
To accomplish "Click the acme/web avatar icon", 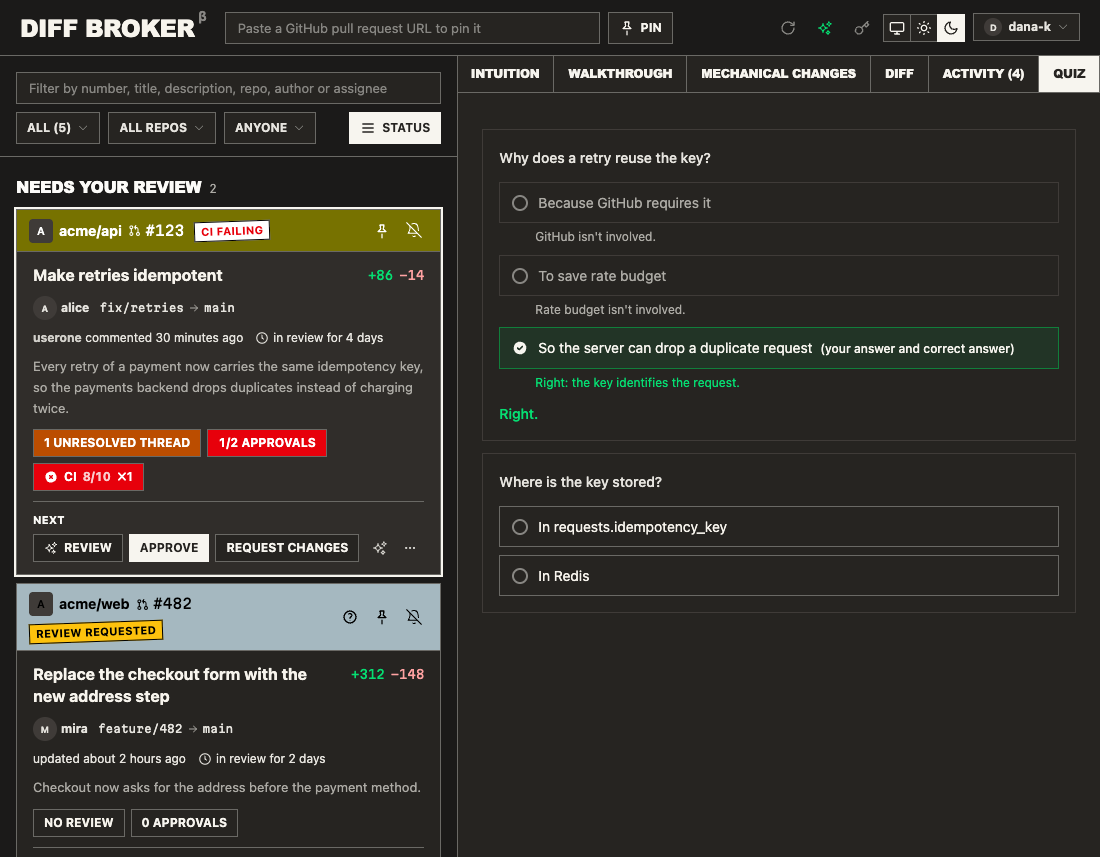I will pos(41,604).
